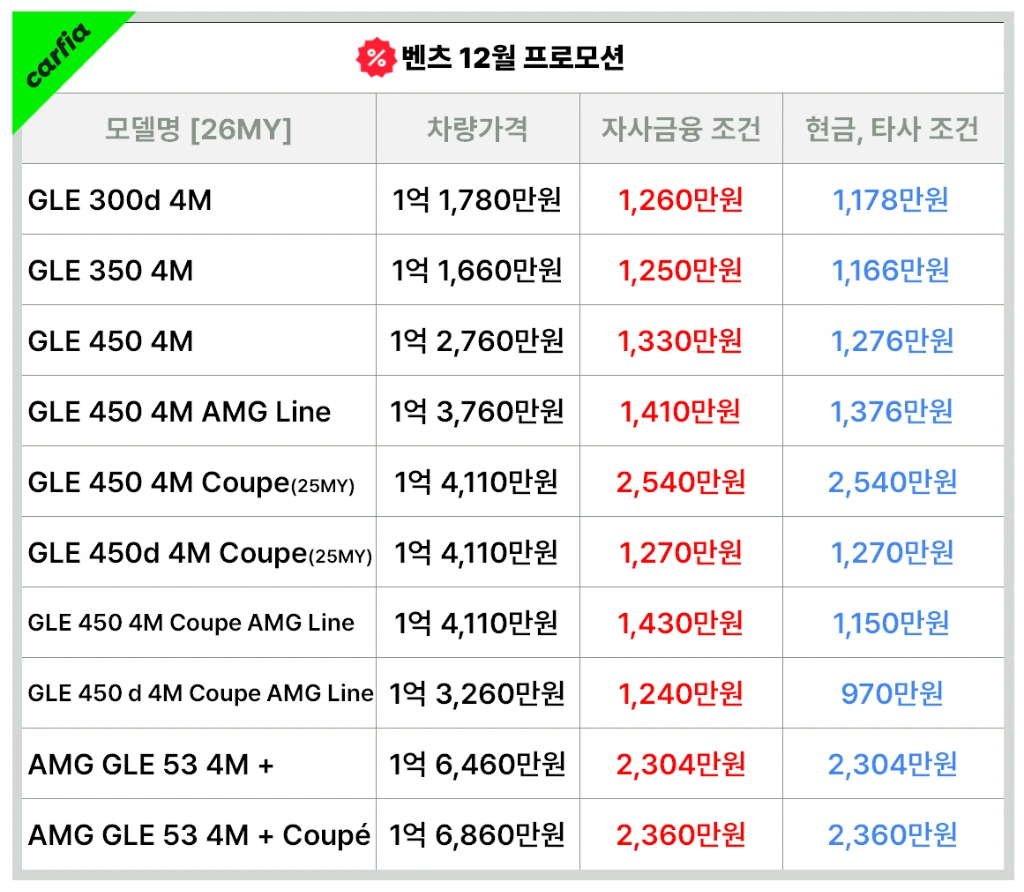Viewport: 1024px width, 892px height.
Task: Select "GLE 450 4M AMG Line" model name
Action: pyautogui.click(x=180, y=411)
